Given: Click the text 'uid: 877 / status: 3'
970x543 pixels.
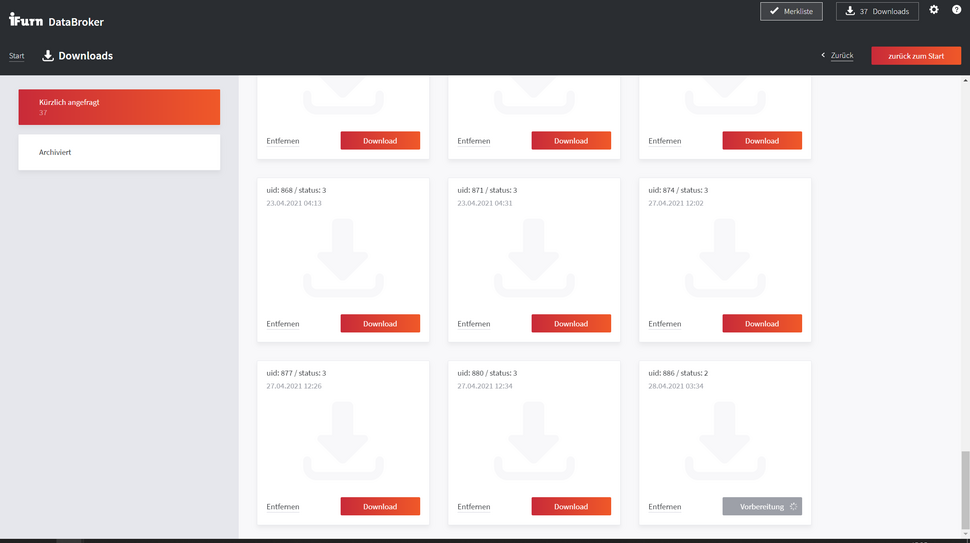Looking at the screenshot, I should pos(296,374).
